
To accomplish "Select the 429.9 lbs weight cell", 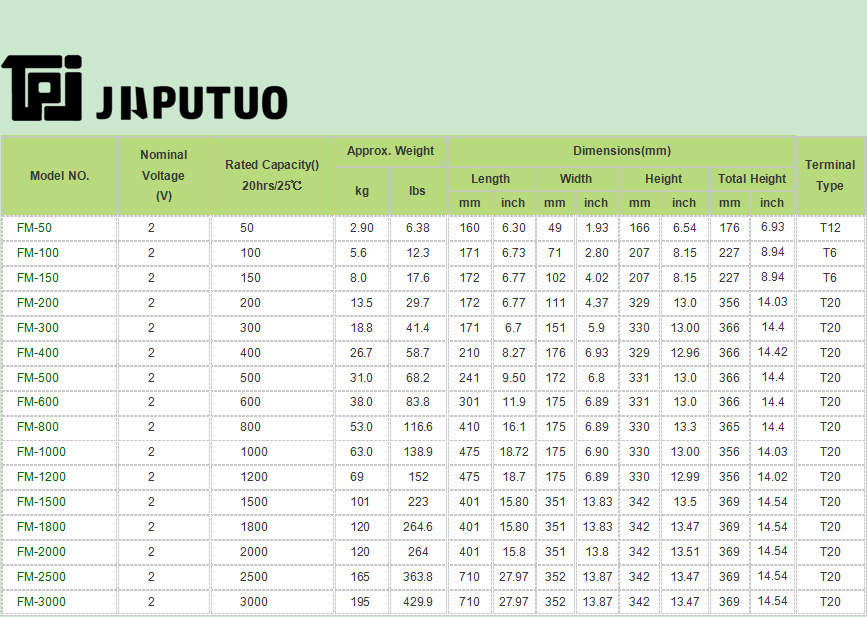I will point(417,602).
